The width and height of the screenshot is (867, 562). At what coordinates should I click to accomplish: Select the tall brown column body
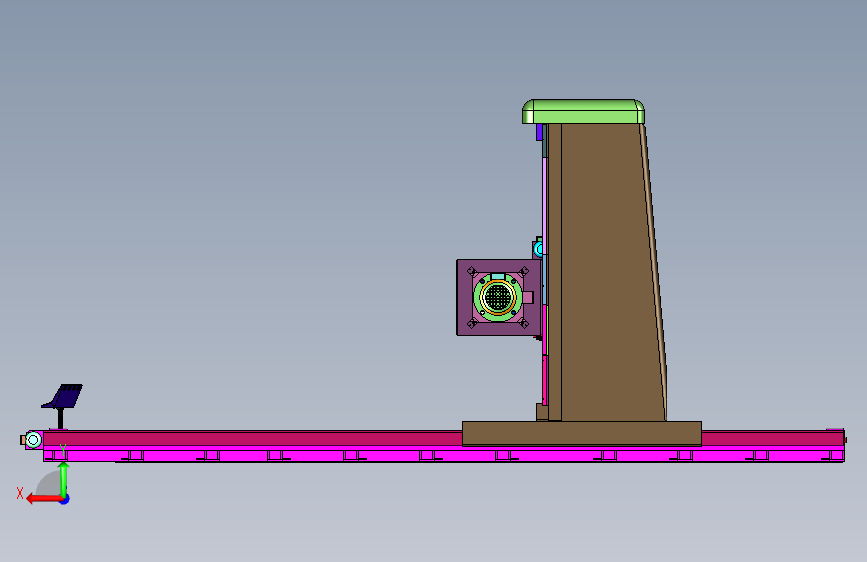point(607,272)
